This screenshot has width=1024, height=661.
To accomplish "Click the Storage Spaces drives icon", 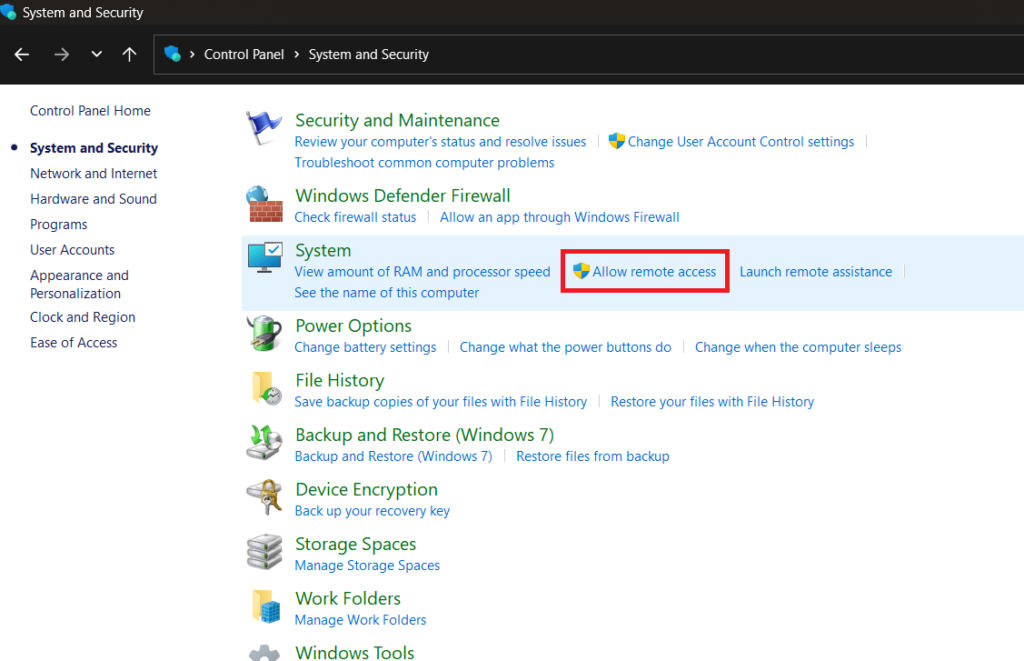I will pyautogui.click(x=264, y=552).
